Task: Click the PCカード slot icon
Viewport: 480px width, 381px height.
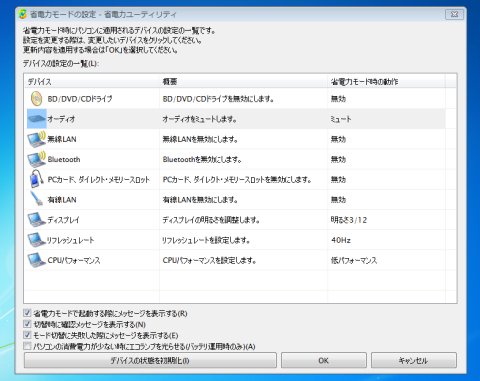Action: [x=37, y=179]
